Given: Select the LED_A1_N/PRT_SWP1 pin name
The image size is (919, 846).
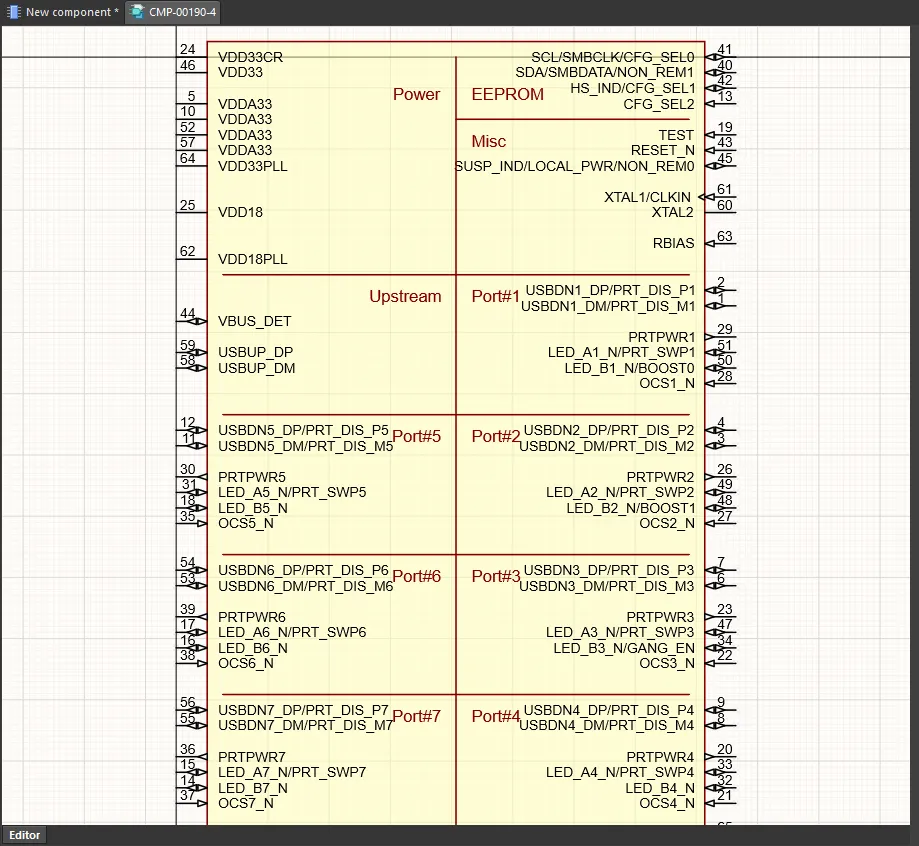Looking at the screenshot, I should pyautogui.click(x=621, y=352).
